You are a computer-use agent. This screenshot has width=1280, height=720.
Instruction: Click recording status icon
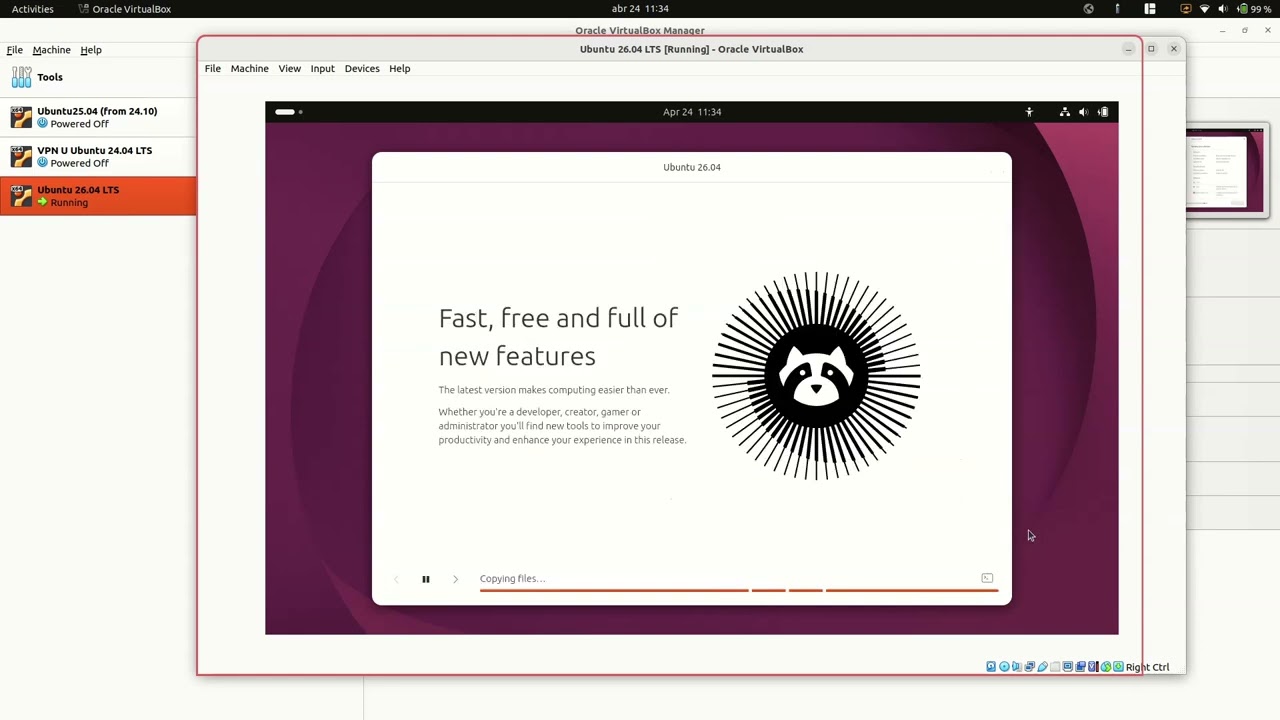point(1080,667)
